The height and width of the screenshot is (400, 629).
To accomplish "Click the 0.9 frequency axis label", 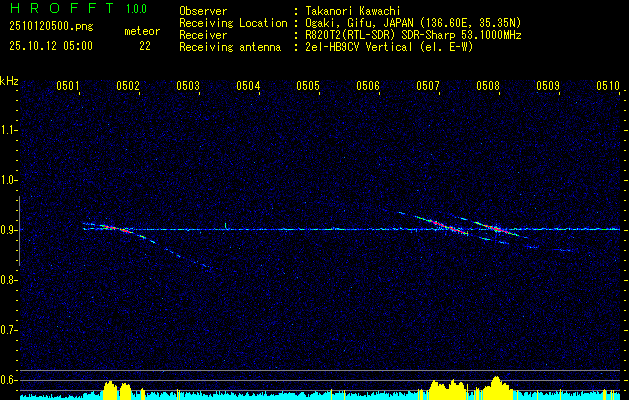I will pyautogui.click(x=7, y=230).
